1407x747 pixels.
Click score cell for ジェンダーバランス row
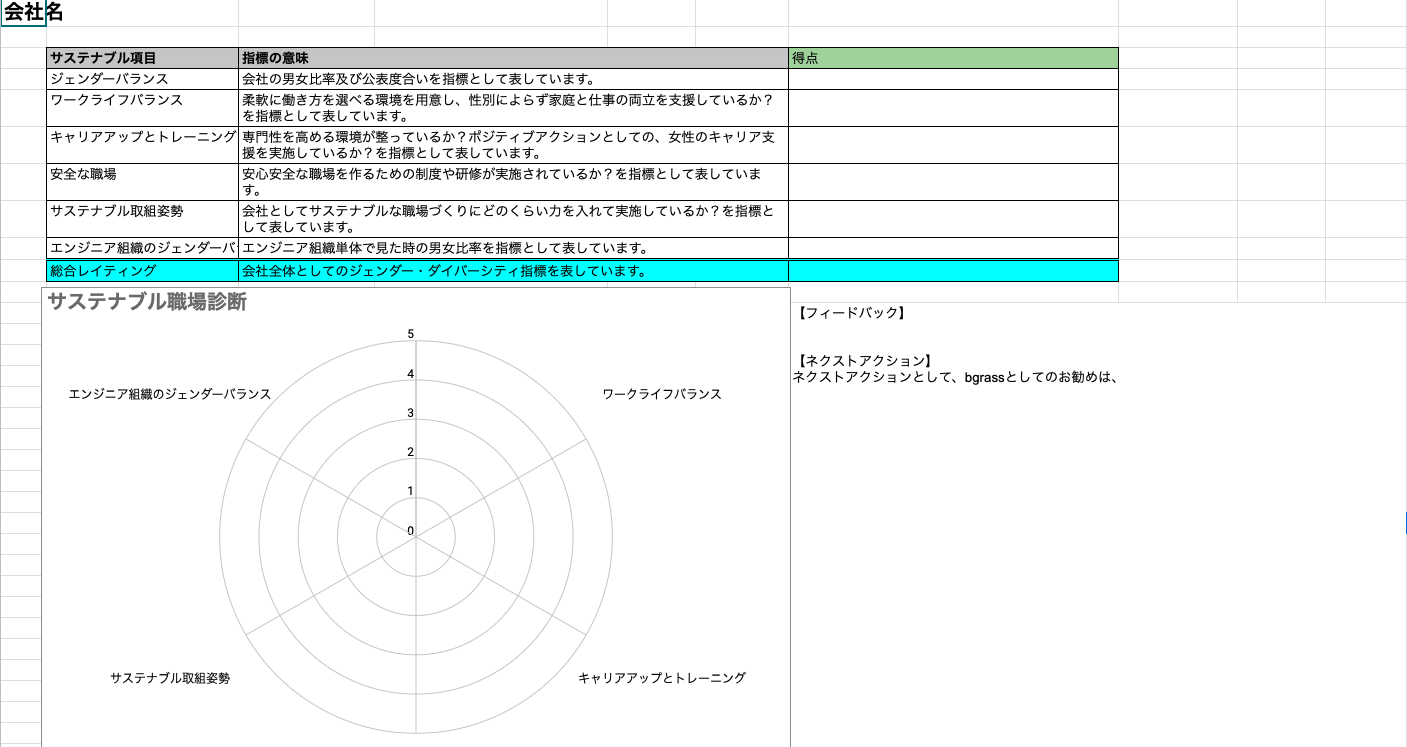(x=953, y=79)
